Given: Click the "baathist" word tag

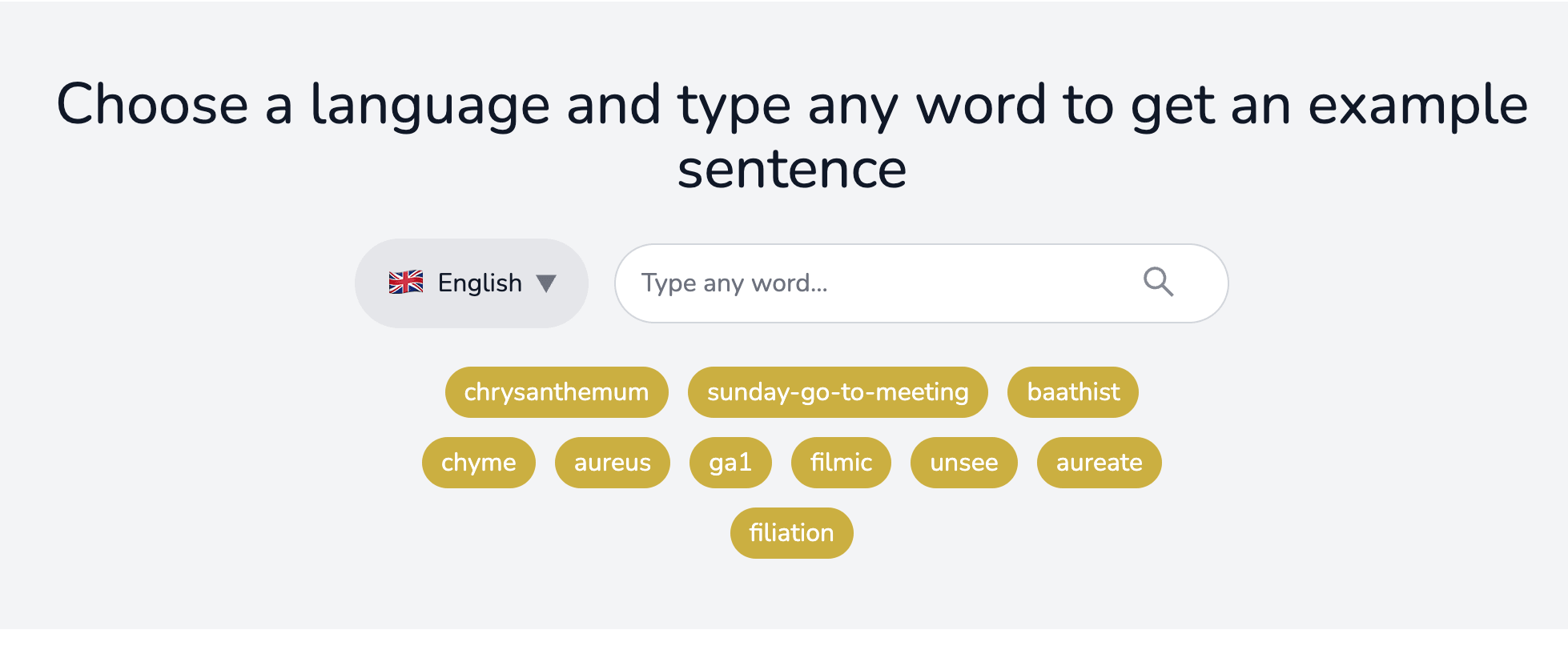Looking at the screenshot, I should pyautogui.click(x=1073, y=392).
